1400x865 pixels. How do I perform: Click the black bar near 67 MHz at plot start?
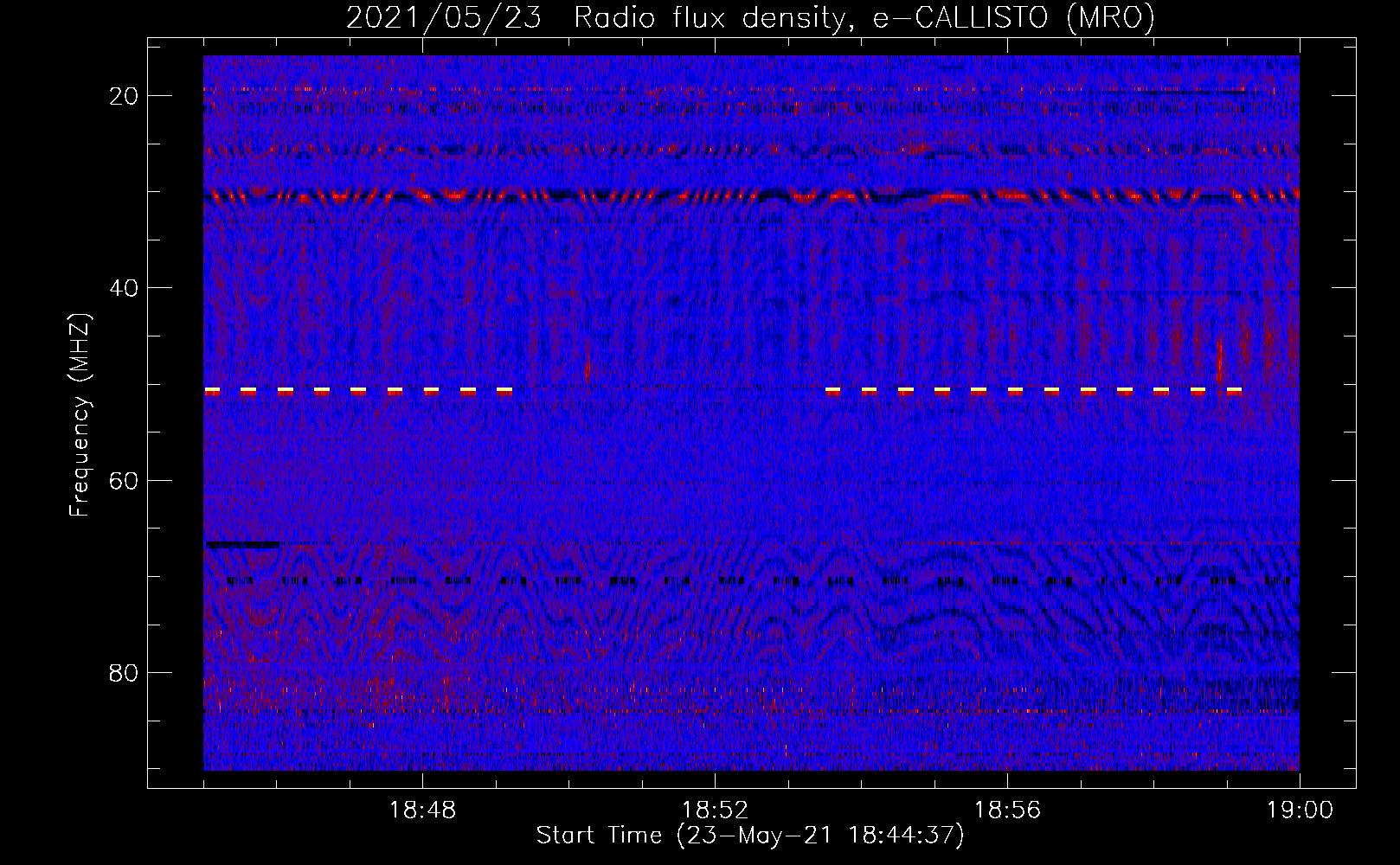(x=242, y=545)
